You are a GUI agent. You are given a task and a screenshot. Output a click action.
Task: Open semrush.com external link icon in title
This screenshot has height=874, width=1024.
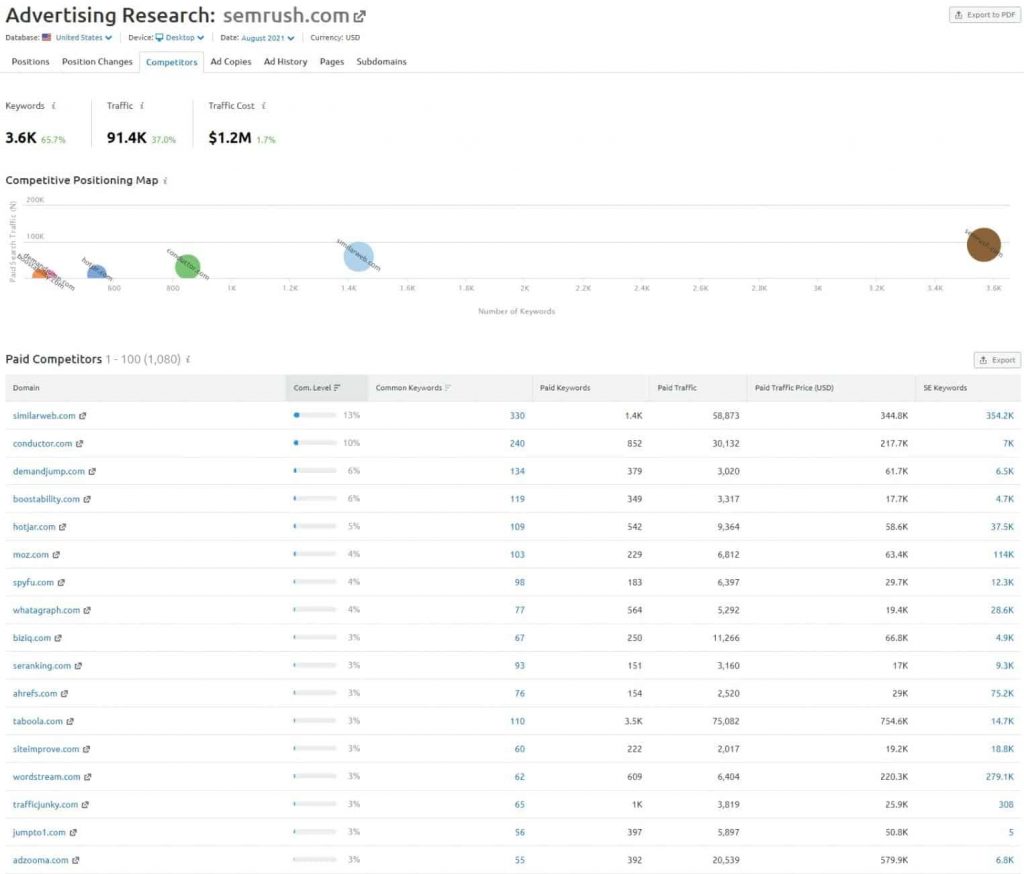point(360,16)
